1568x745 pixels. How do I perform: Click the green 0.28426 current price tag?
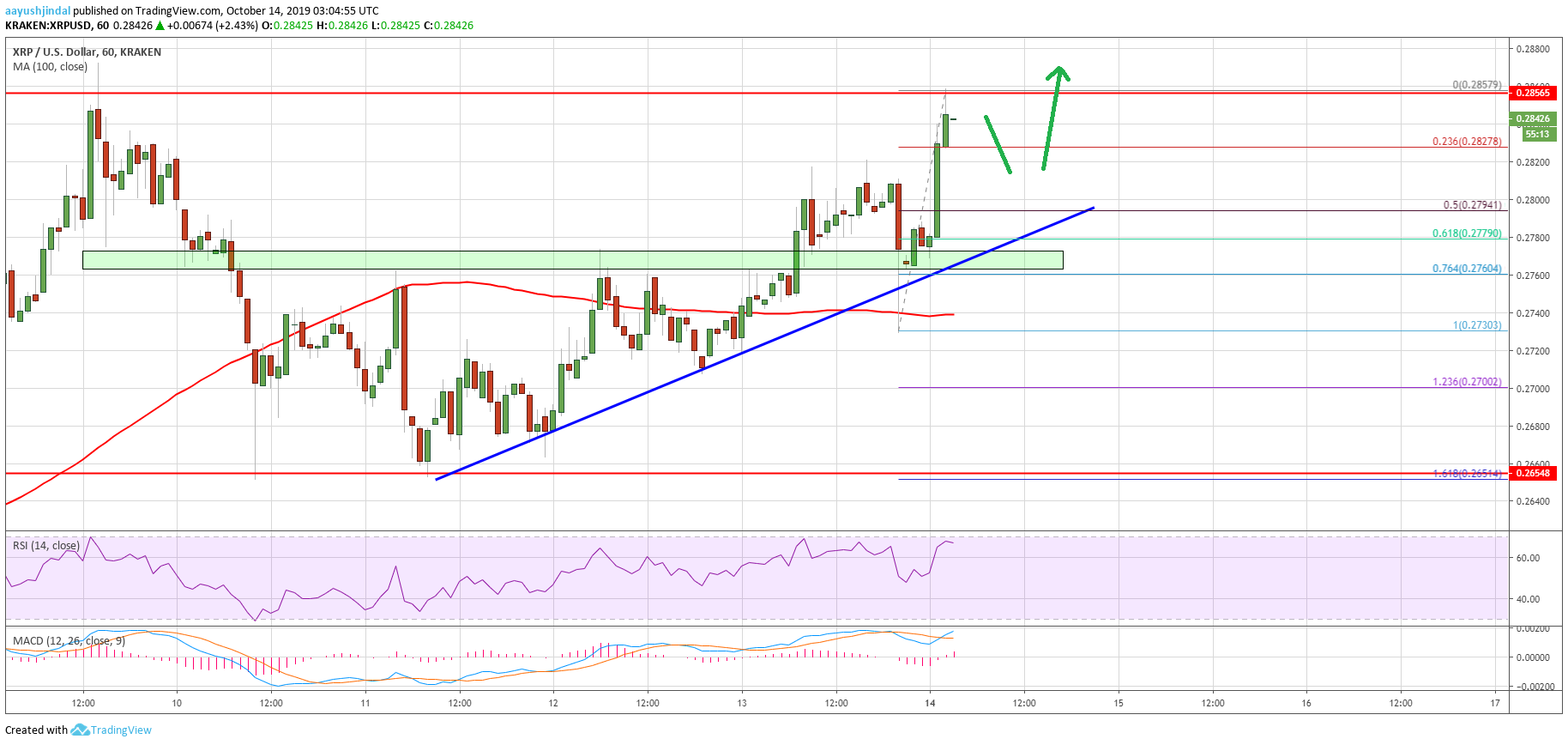(x=1533, y=118)
